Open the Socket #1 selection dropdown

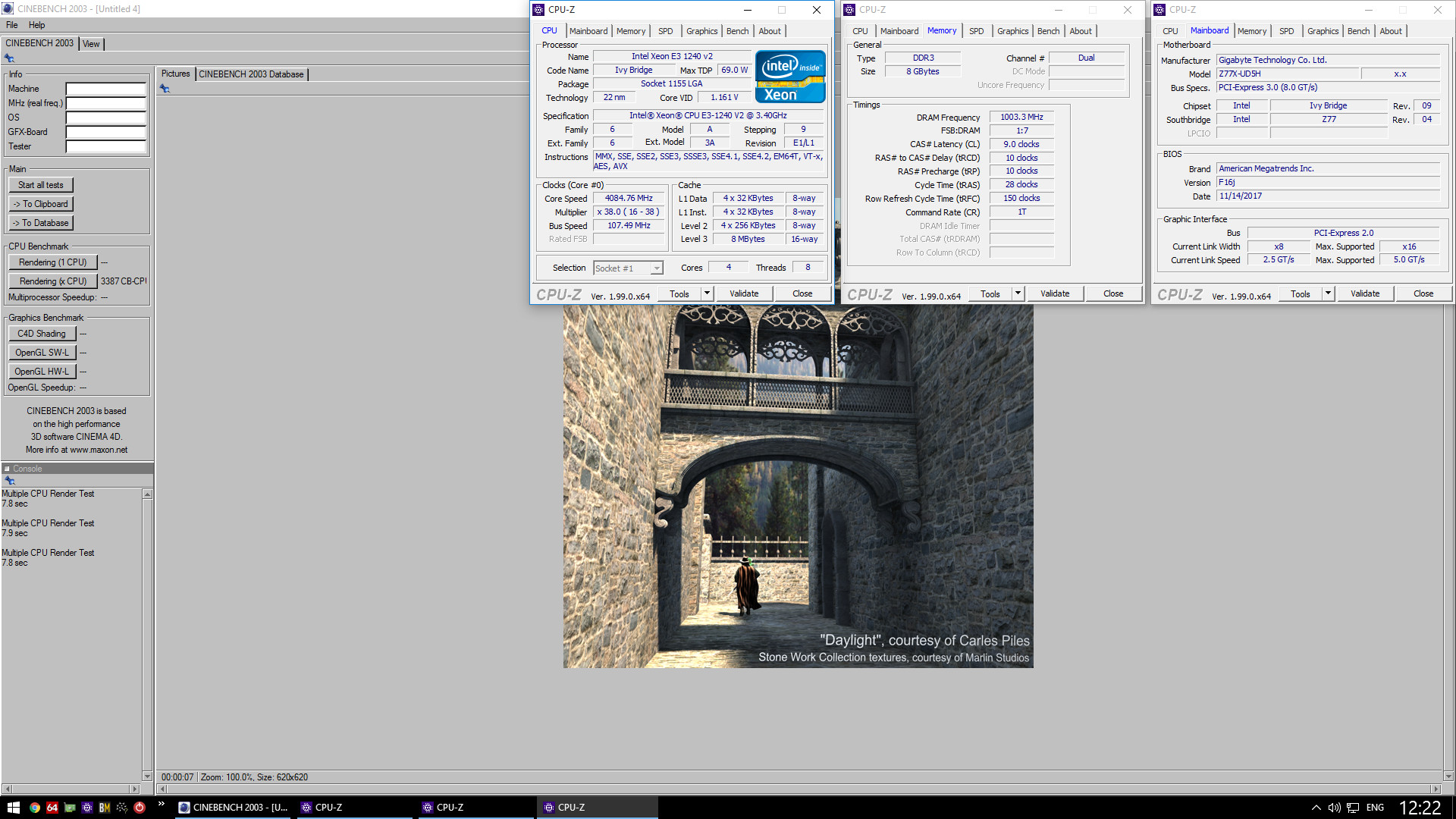(x=628, y=268)
